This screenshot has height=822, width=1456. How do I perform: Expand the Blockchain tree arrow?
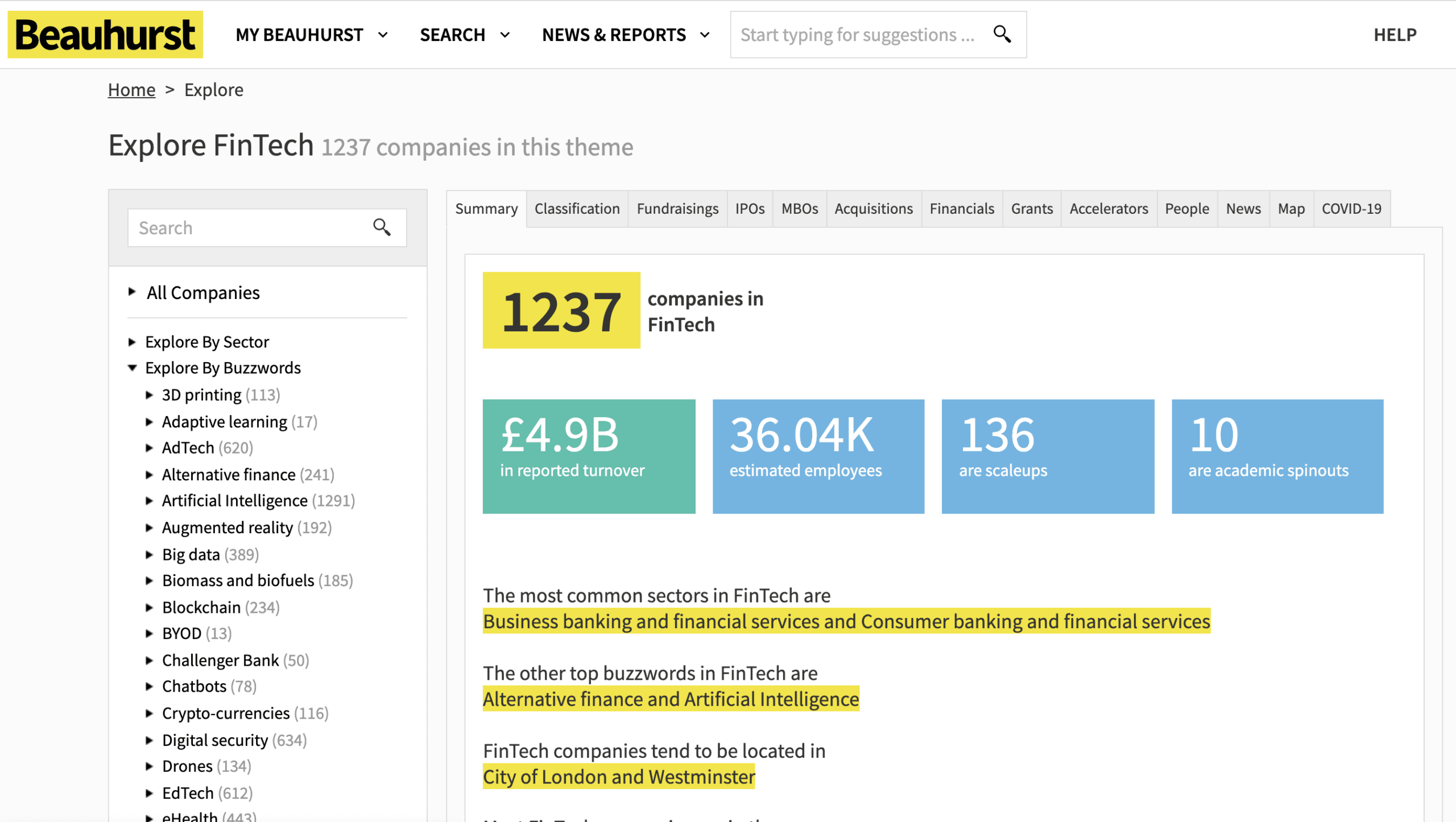(149, 607)
